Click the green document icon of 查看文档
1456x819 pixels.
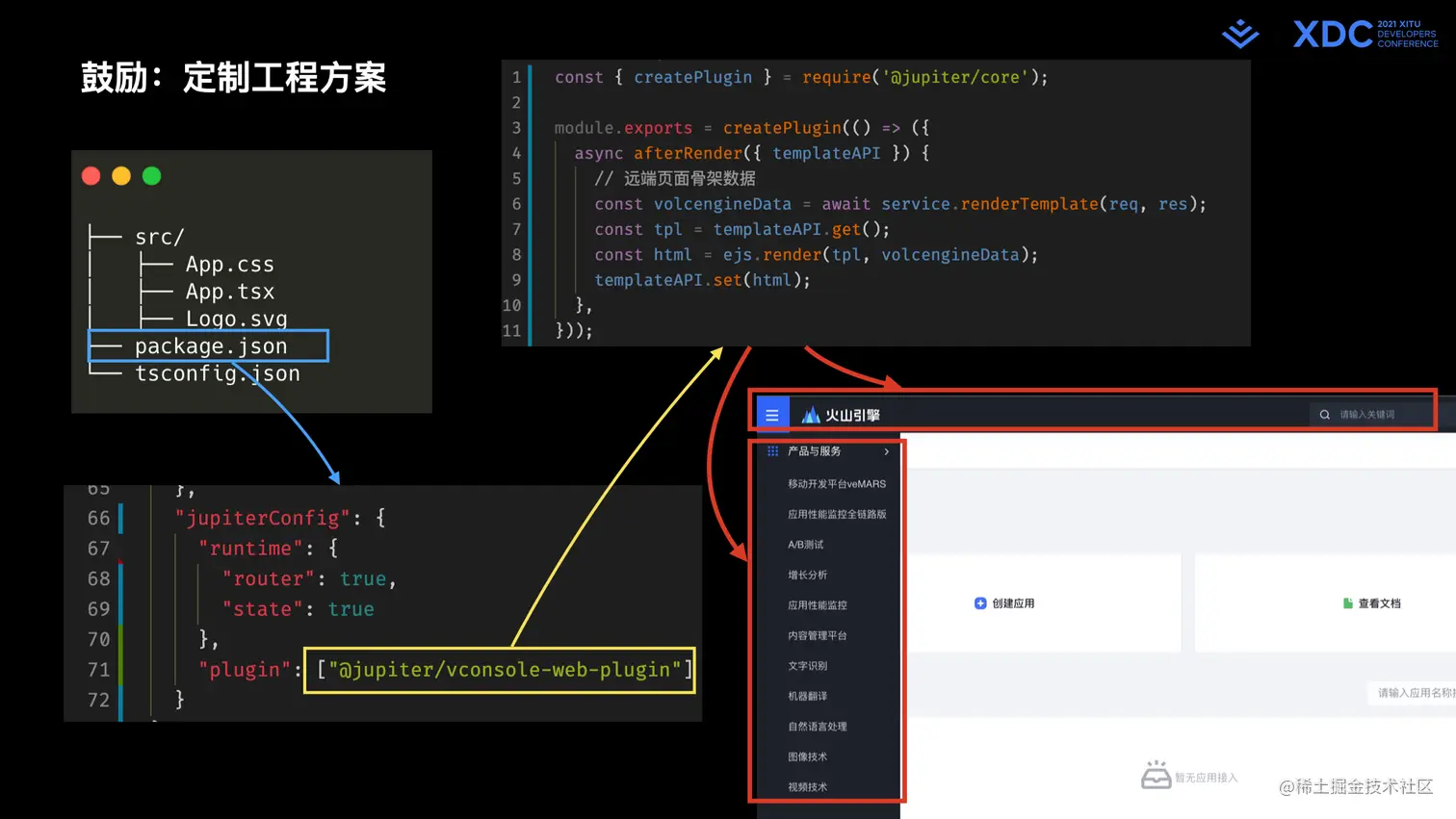pos(1348,603)
